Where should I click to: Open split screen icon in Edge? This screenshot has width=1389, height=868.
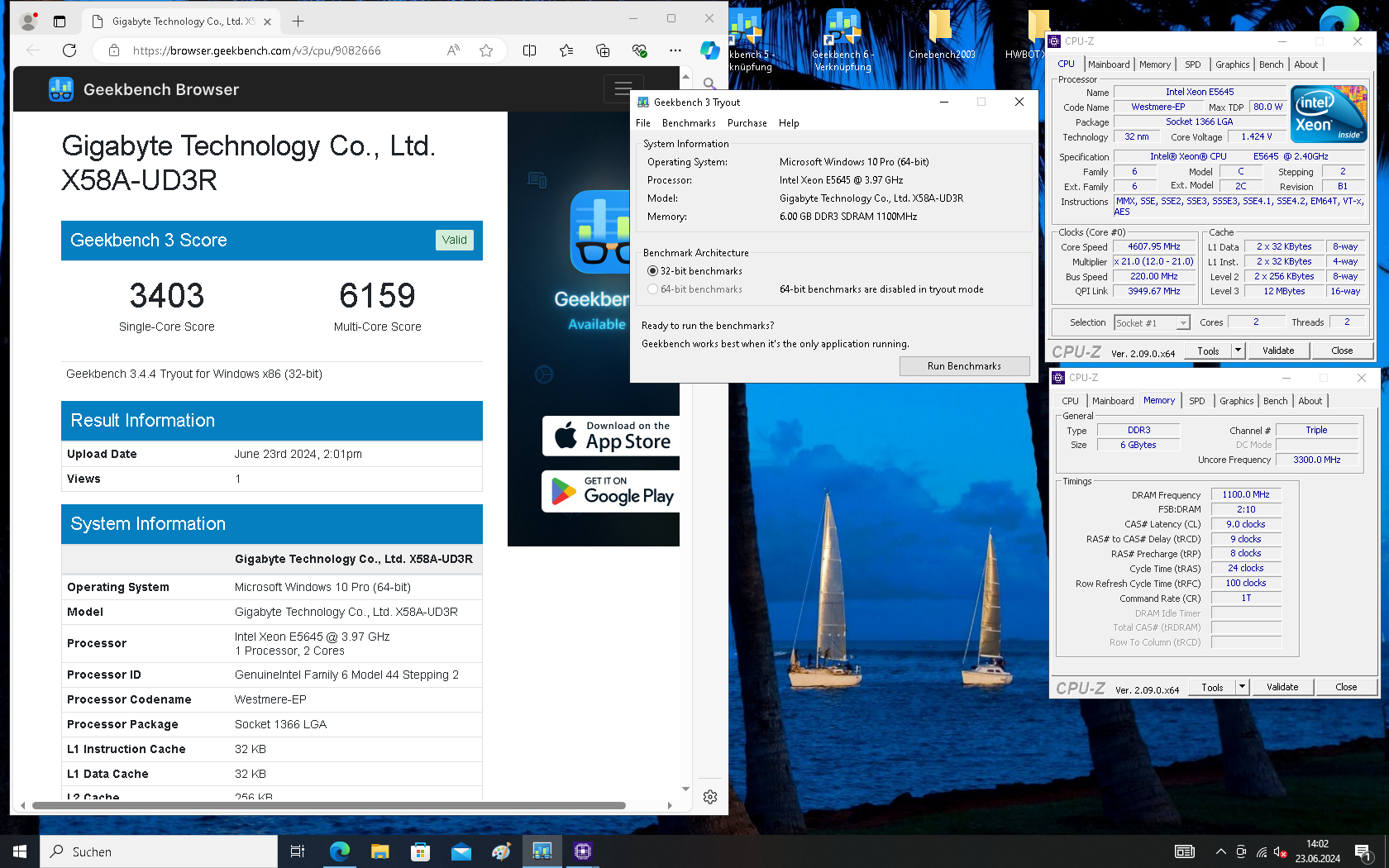[530, 50]
